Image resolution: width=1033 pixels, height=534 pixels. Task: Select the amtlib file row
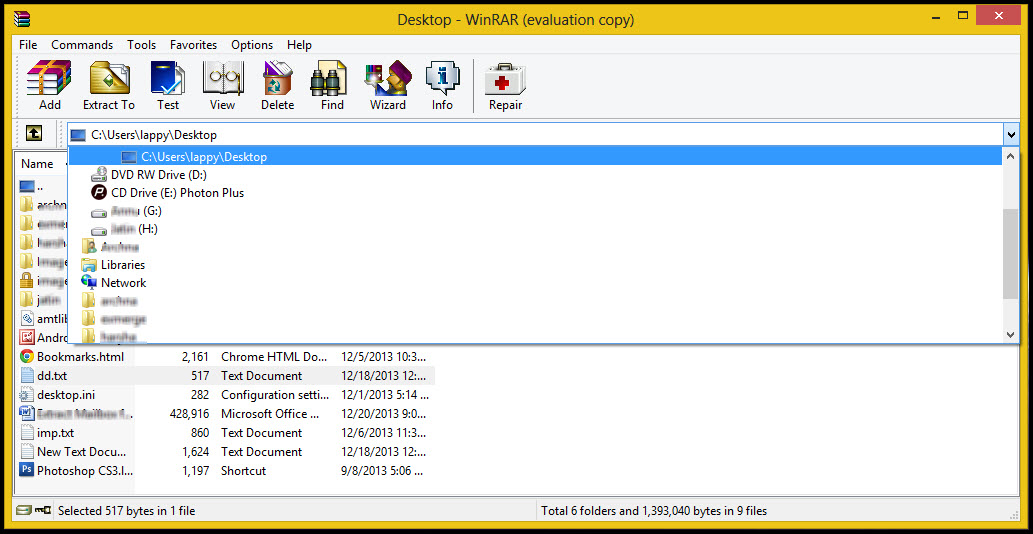pos(42,318)
